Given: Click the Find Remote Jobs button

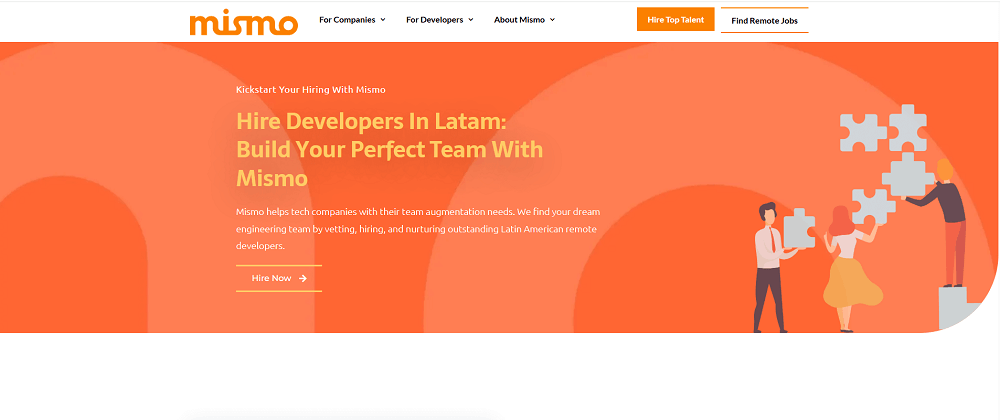Looking at the screenshot, I should click(x=764, y=20).
